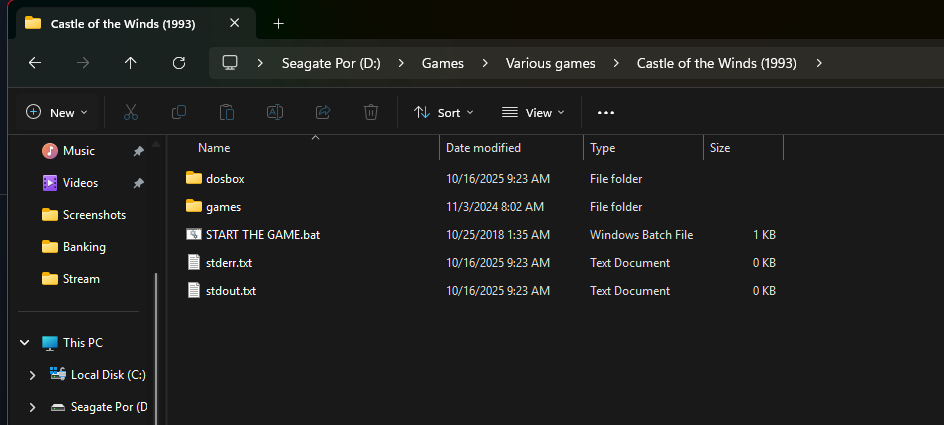Select the START THE GAME.bat file
The image size is (944, 425).
click(x=262, y=235)
